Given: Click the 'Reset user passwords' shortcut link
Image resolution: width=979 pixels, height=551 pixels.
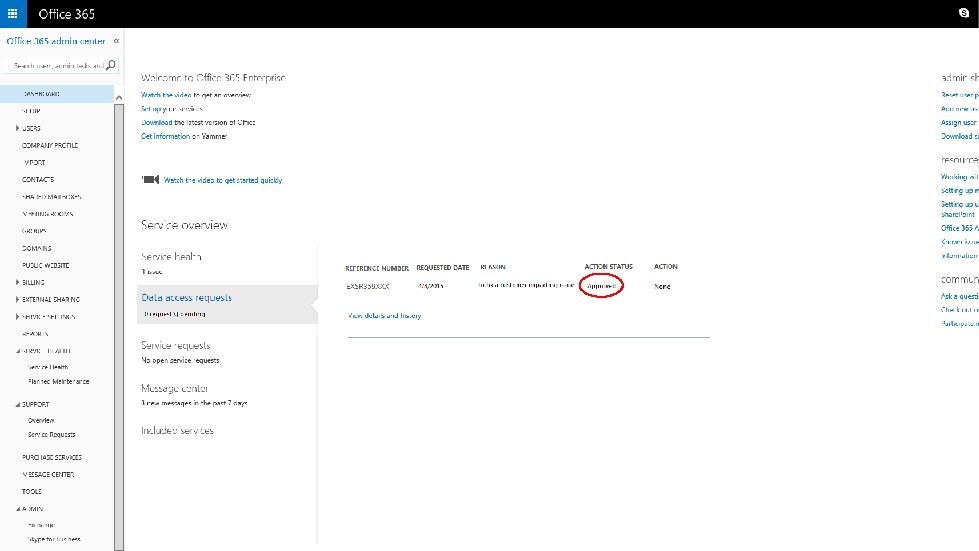Looking at the screenshot, I should pos(960,95).
